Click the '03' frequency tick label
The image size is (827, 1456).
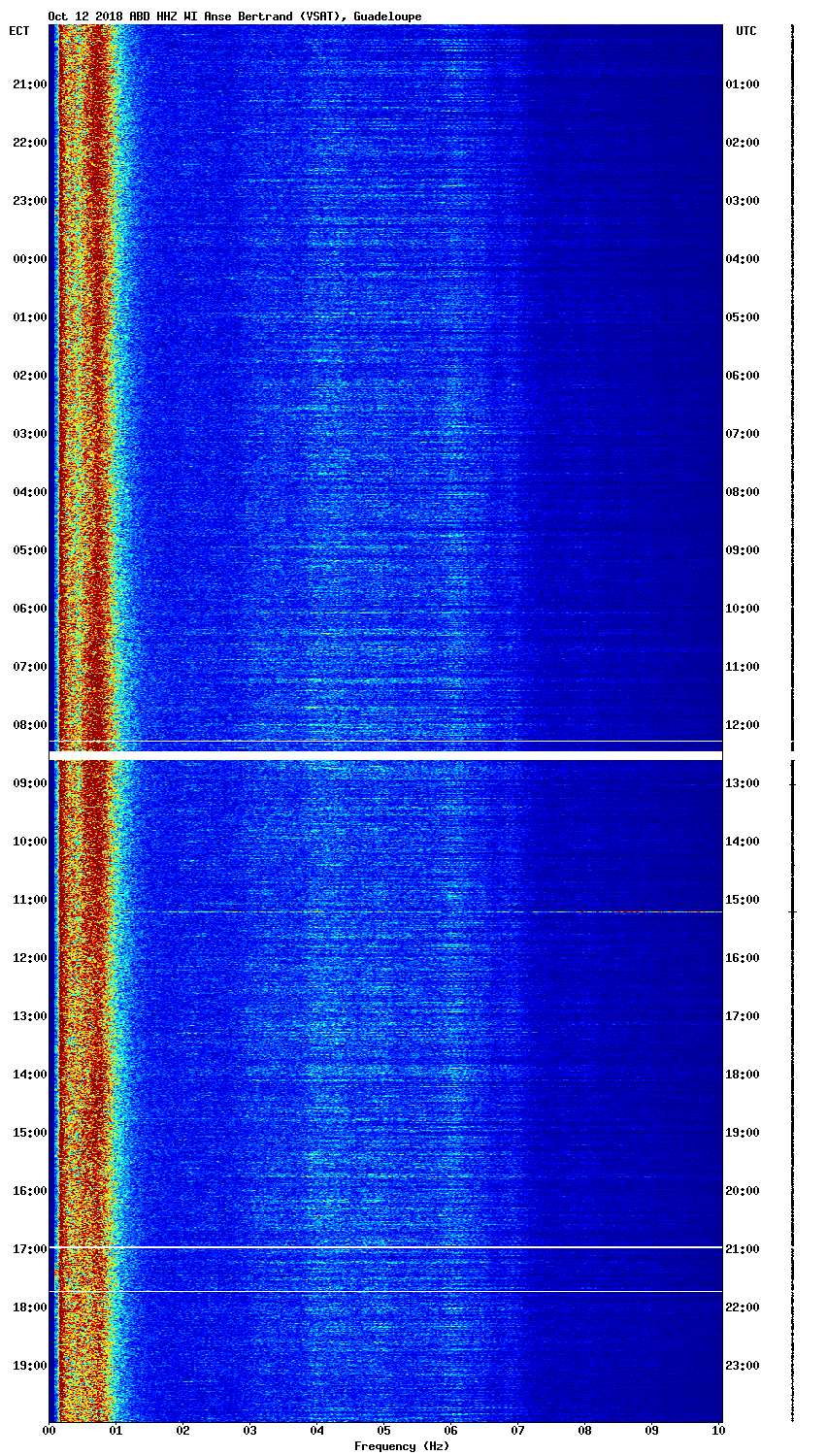[x=250, y=1431]
